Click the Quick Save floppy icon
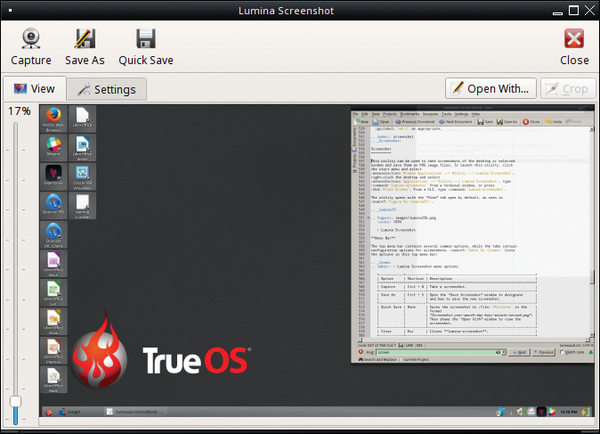The height and width of the screenshot is (434, 600). coord(146,38)
